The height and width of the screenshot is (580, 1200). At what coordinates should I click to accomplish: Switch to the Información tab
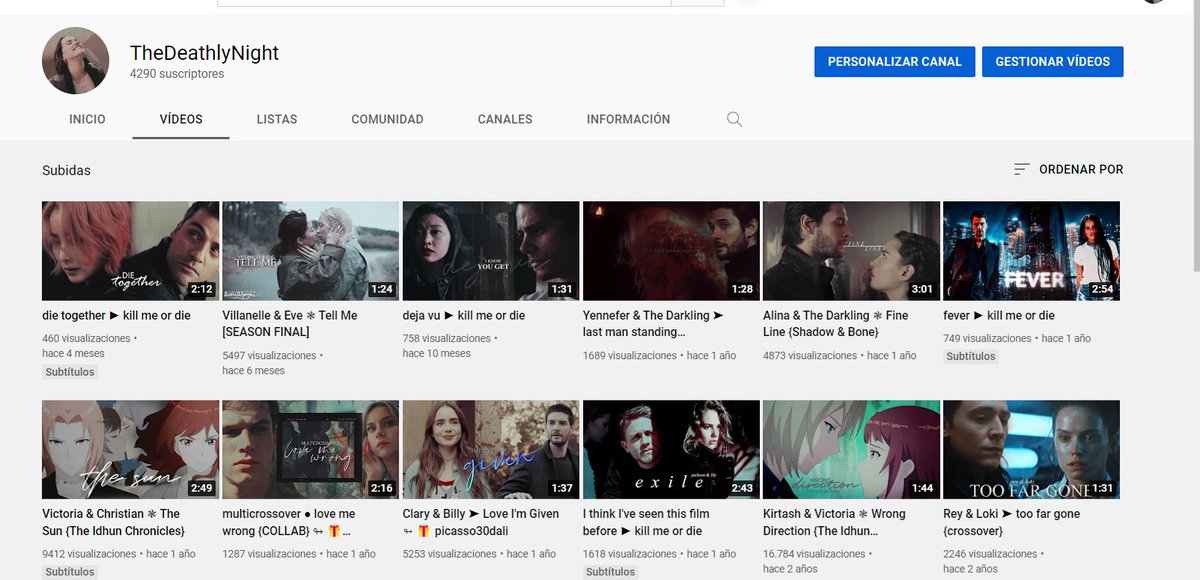[x=628, y=119]
